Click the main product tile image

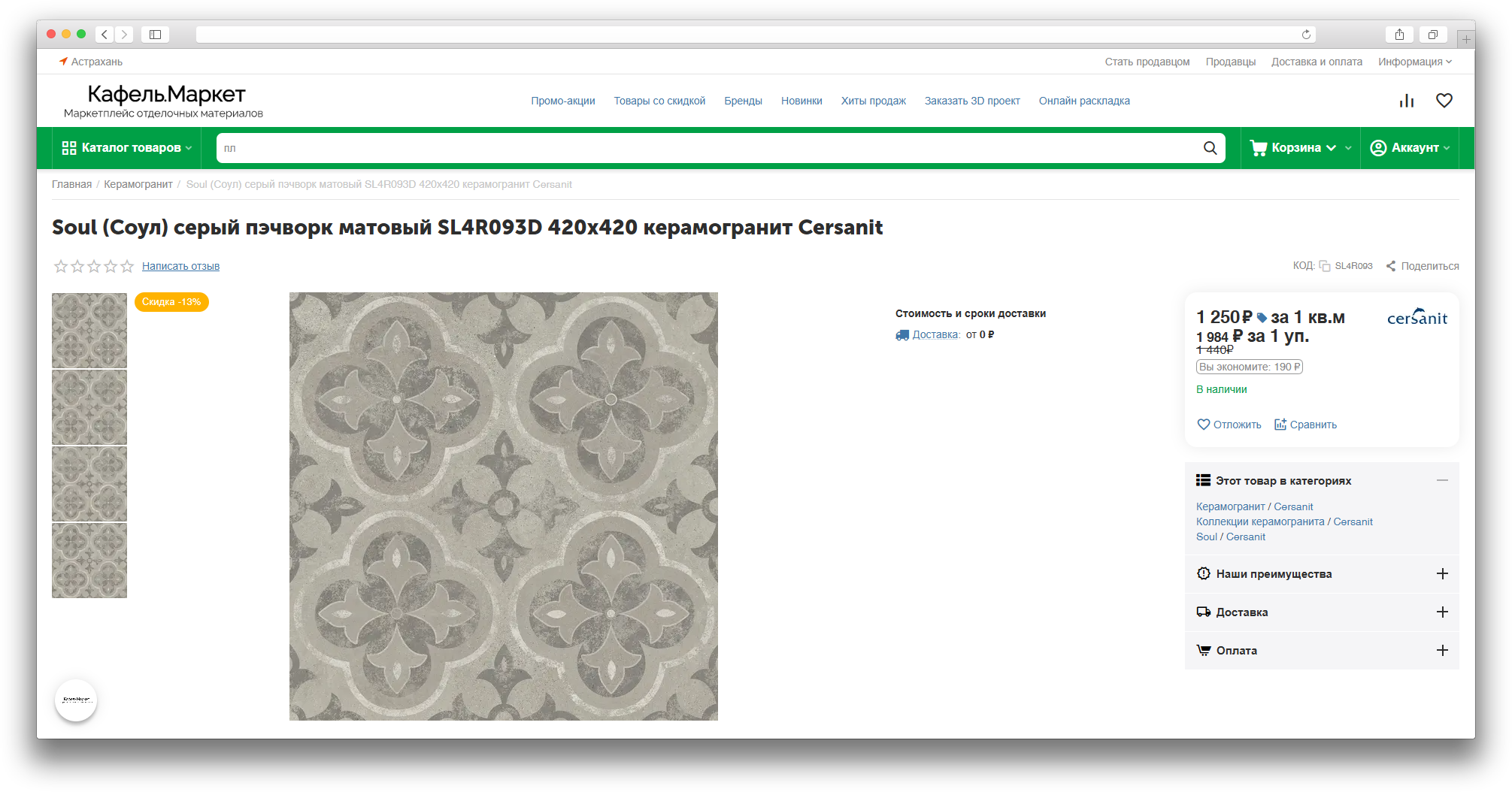[504, 506]
